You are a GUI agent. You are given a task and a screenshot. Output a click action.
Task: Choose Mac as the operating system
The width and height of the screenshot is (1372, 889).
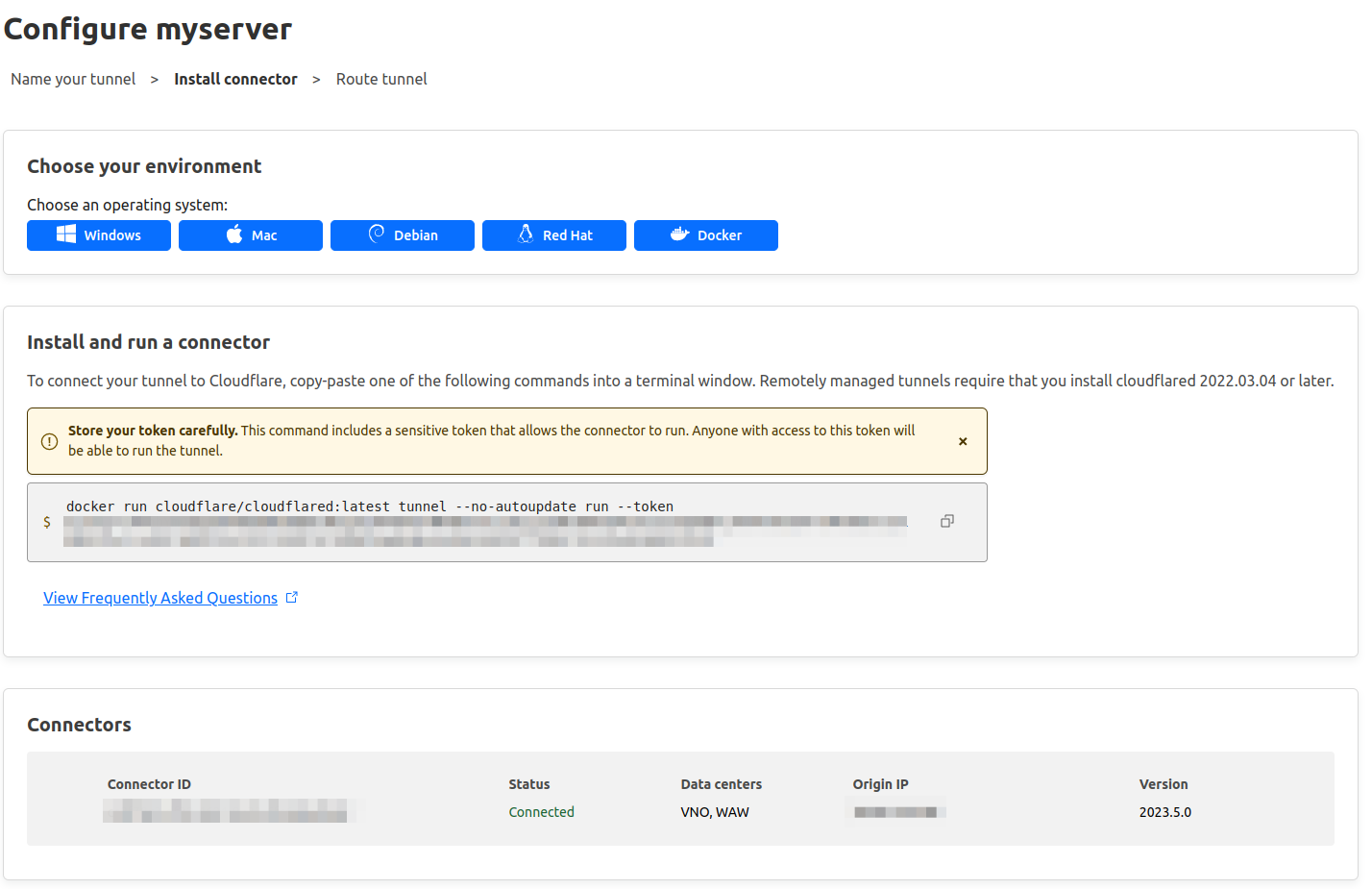tap(250, 235)
